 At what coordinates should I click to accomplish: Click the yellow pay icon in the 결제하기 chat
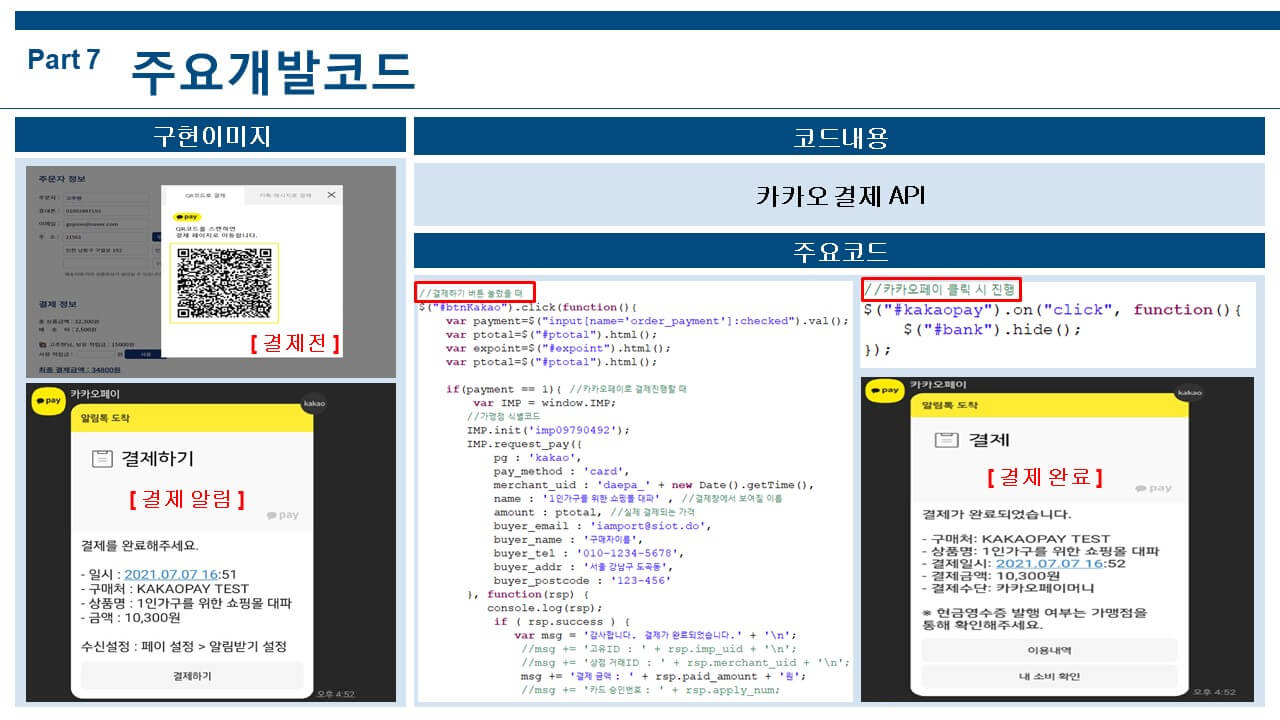(x=47, y=402)
